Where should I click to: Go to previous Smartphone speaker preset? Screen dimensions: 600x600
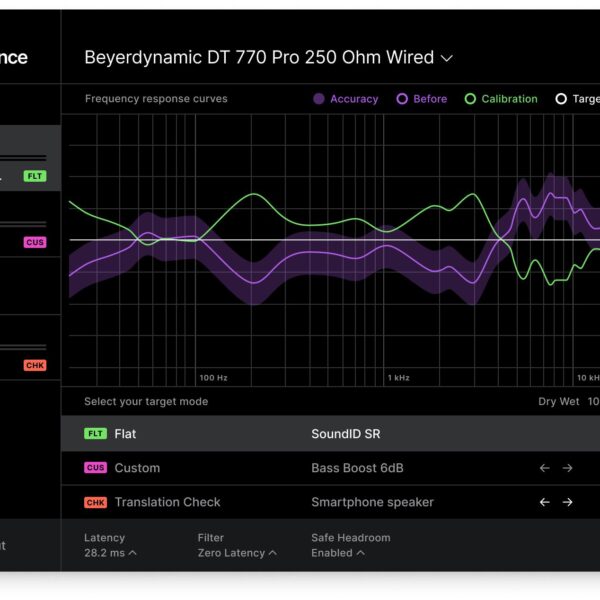click(544, 502)
